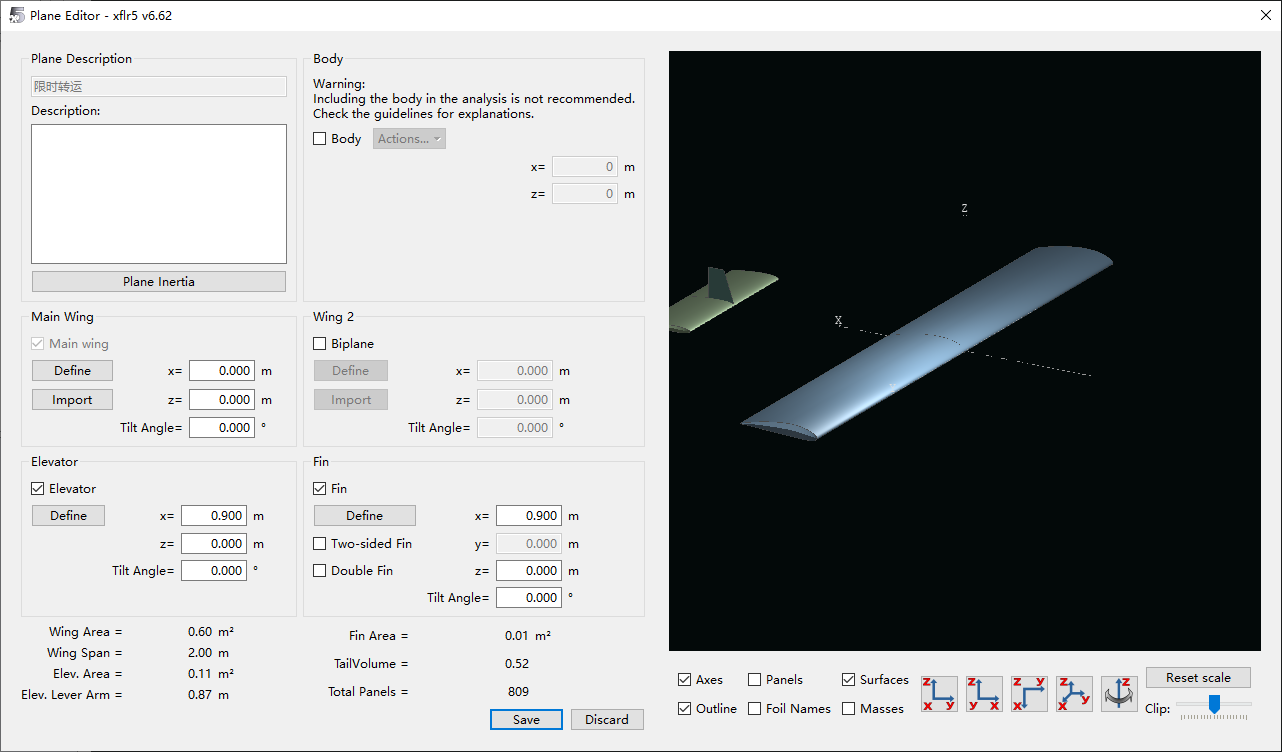Switch to the top-down Z view icon
The height and width of the screenshot is (752, 1282).
(1029, 693)
